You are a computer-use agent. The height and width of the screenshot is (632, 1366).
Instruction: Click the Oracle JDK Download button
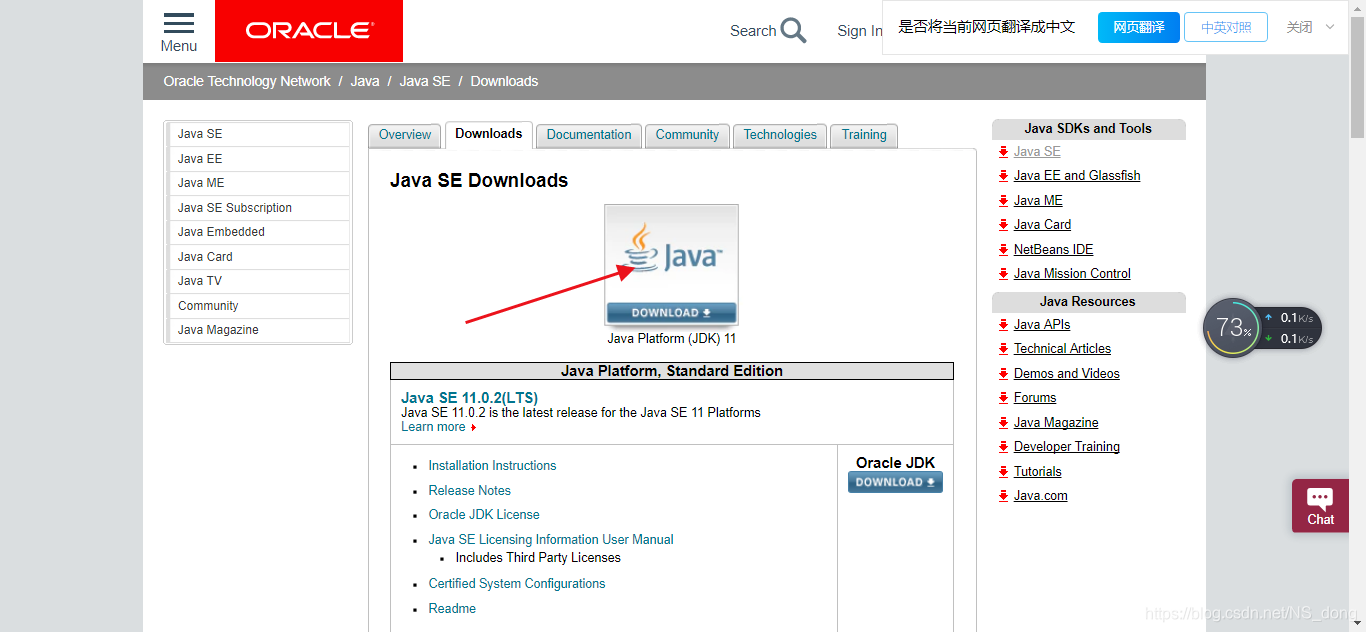pyautogui.click(x=895, y=482)
